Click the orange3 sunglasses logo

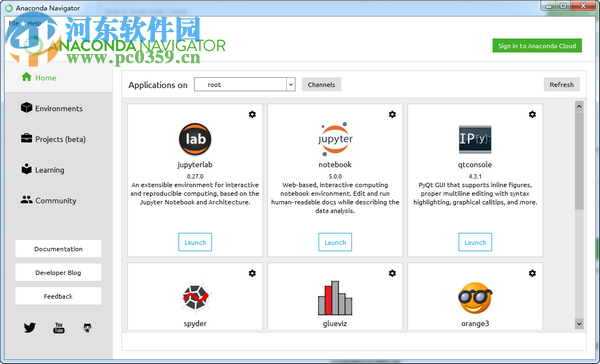(x=475, y=298)
